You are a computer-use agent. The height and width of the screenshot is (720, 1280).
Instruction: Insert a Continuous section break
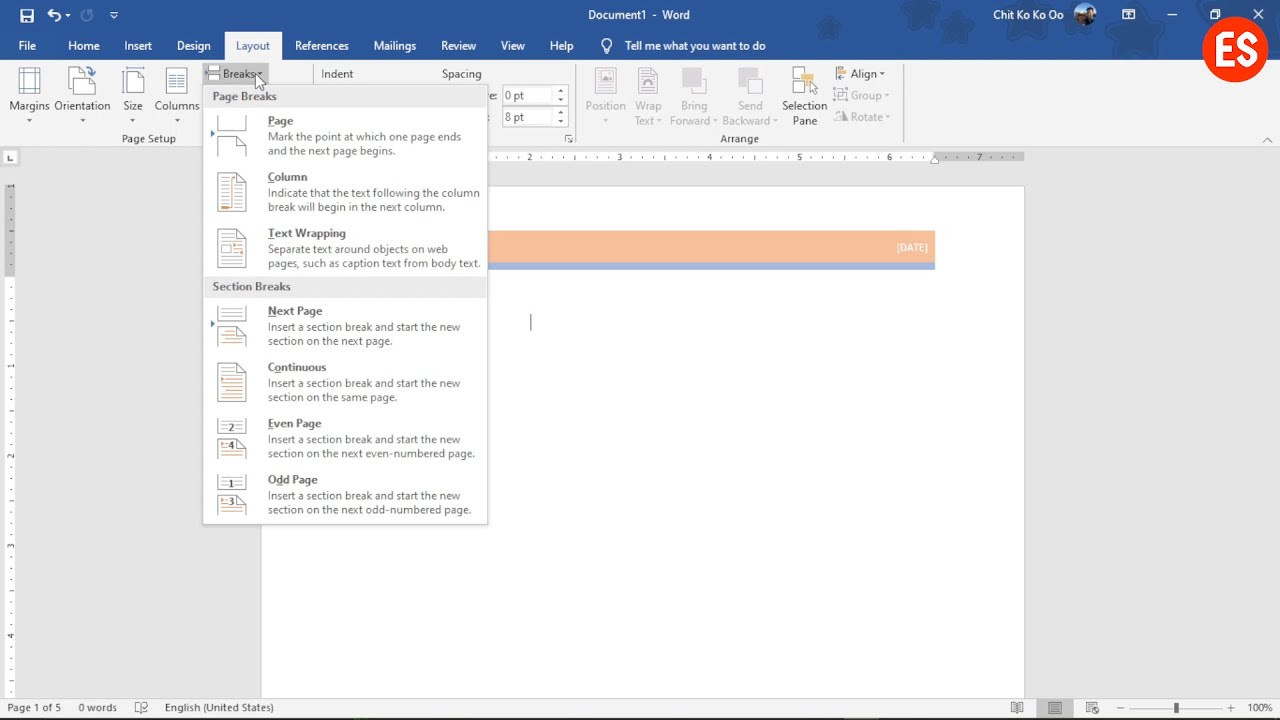(x=345, y=382)
